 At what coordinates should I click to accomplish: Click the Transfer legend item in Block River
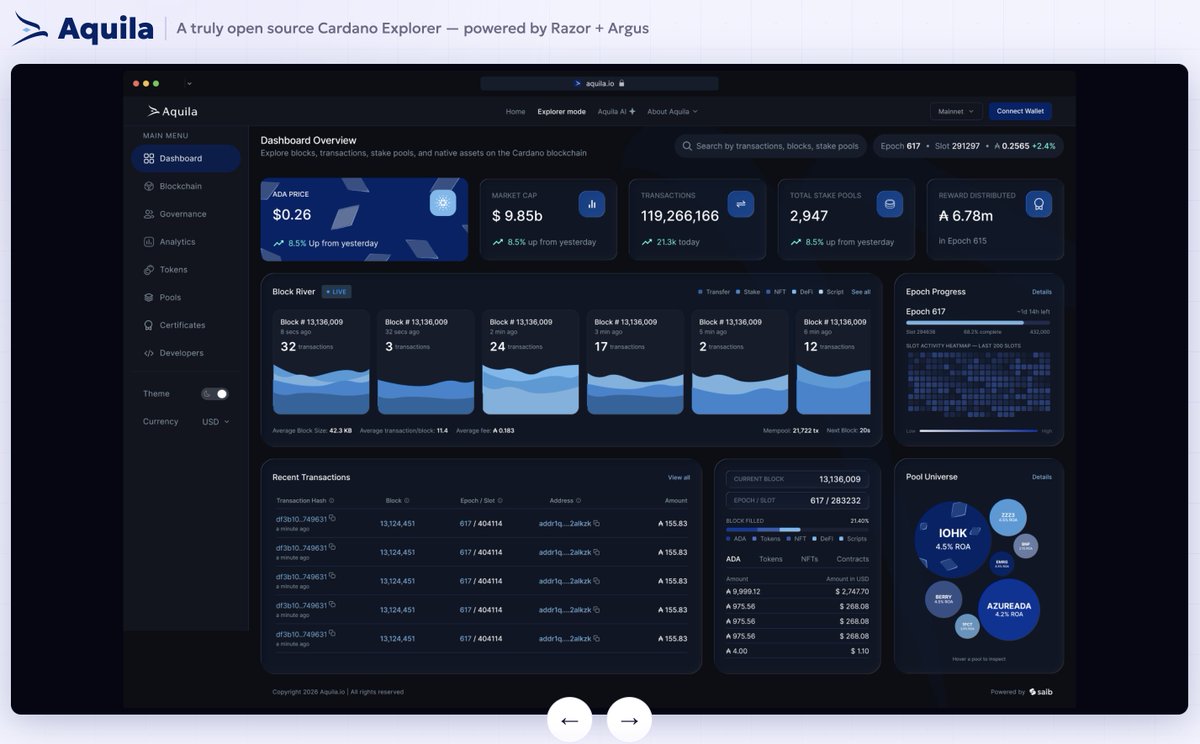714,292
